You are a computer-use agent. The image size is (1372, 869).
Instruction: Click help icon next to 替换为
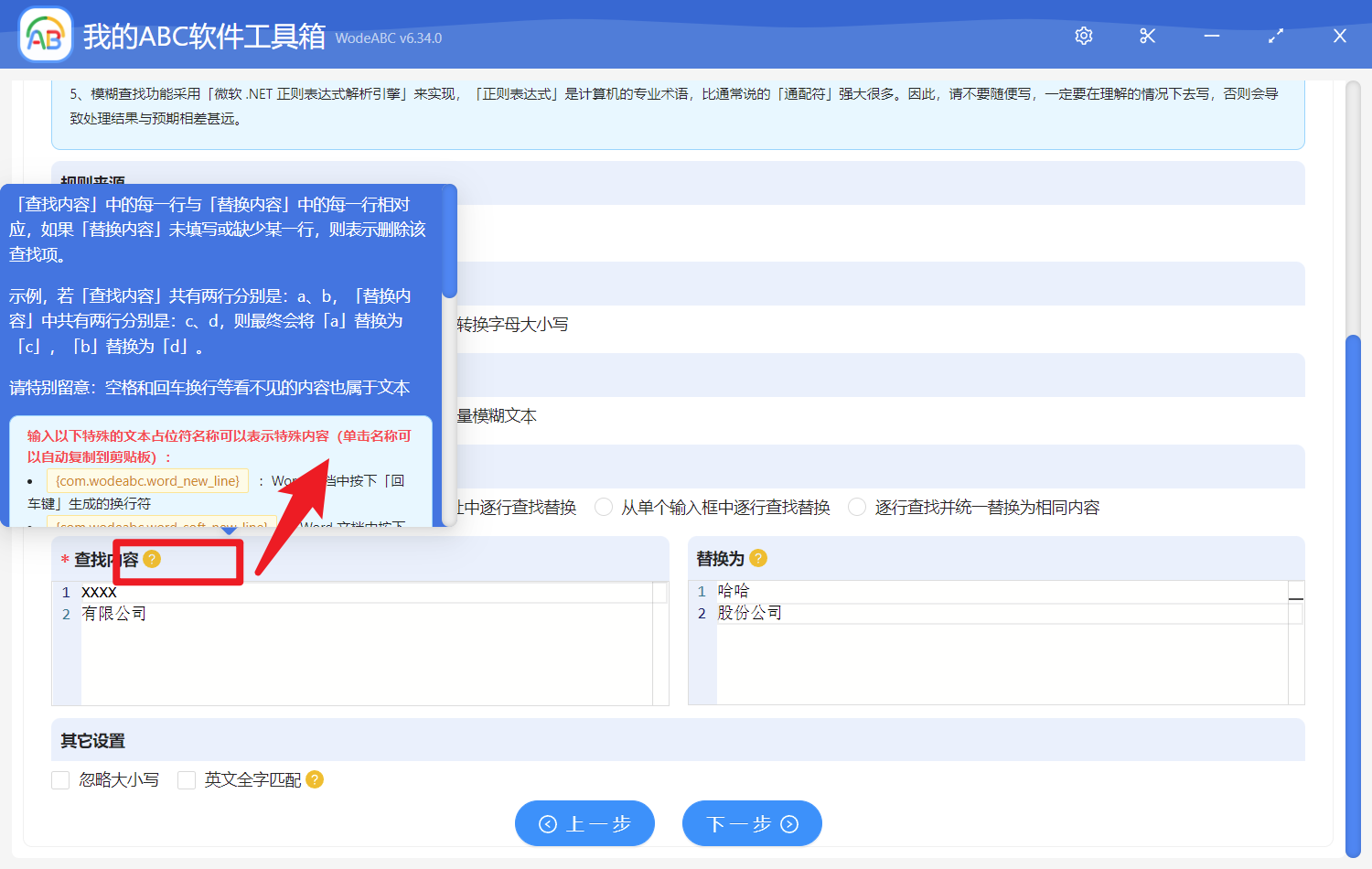[758, 558]
